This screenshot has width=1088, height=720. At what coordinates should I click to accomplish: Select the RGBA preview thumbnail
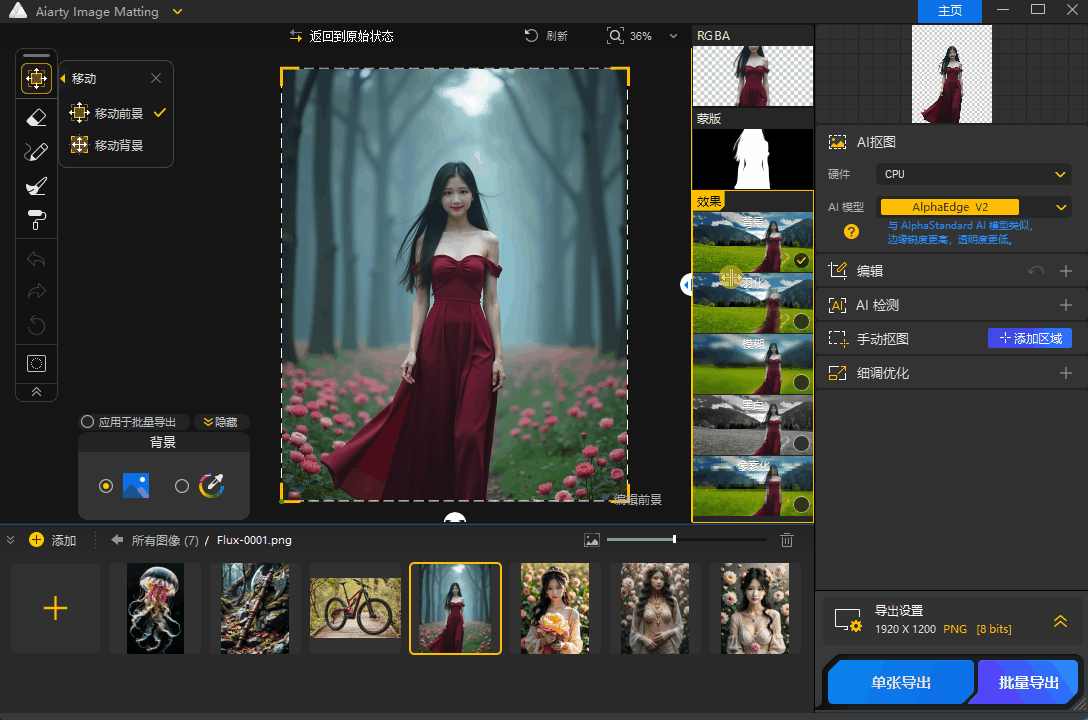click(753, 76)
